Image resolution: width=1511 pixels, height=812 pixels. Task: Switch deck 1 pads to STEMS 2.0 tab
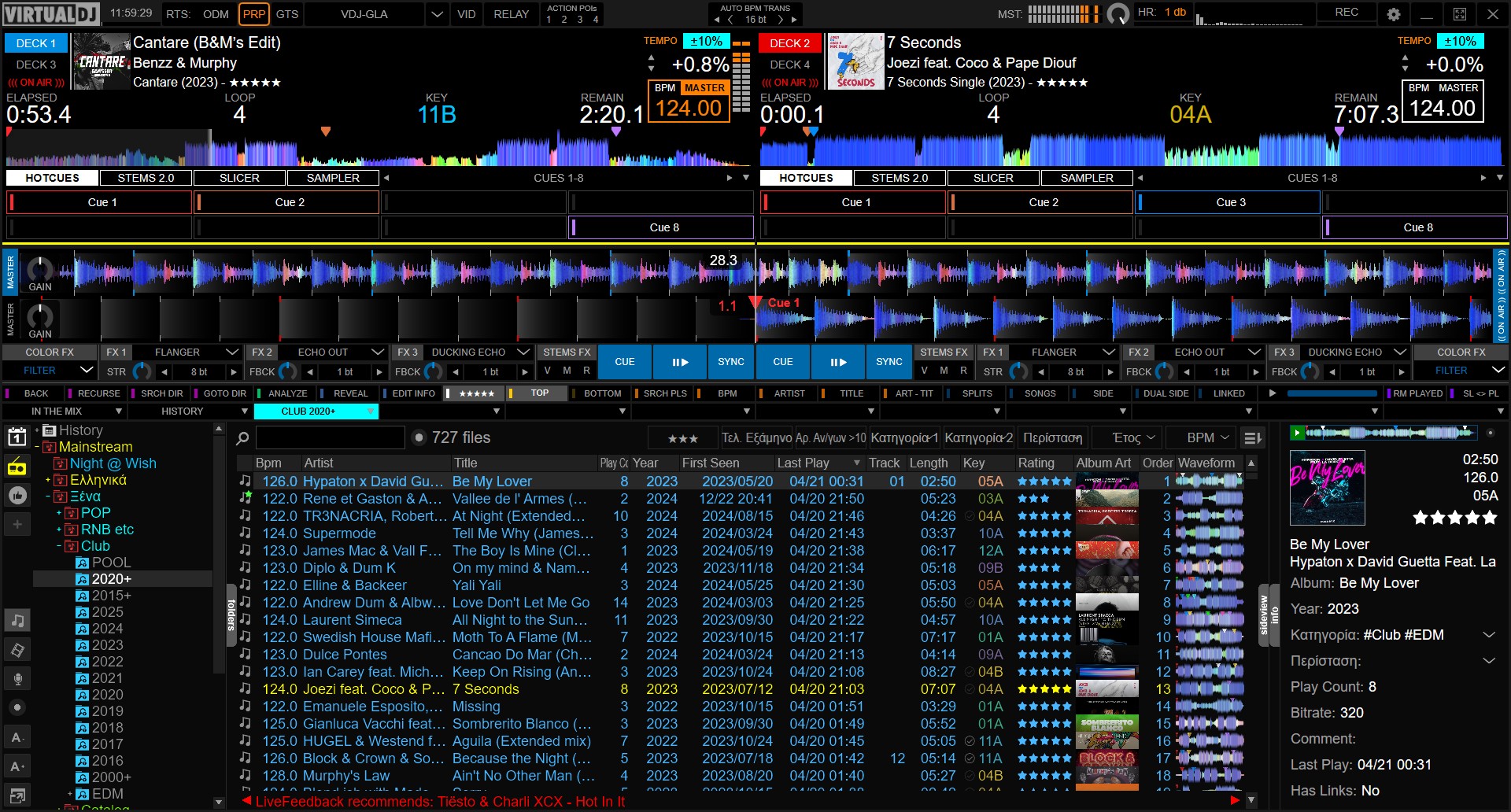click(146, 178)
